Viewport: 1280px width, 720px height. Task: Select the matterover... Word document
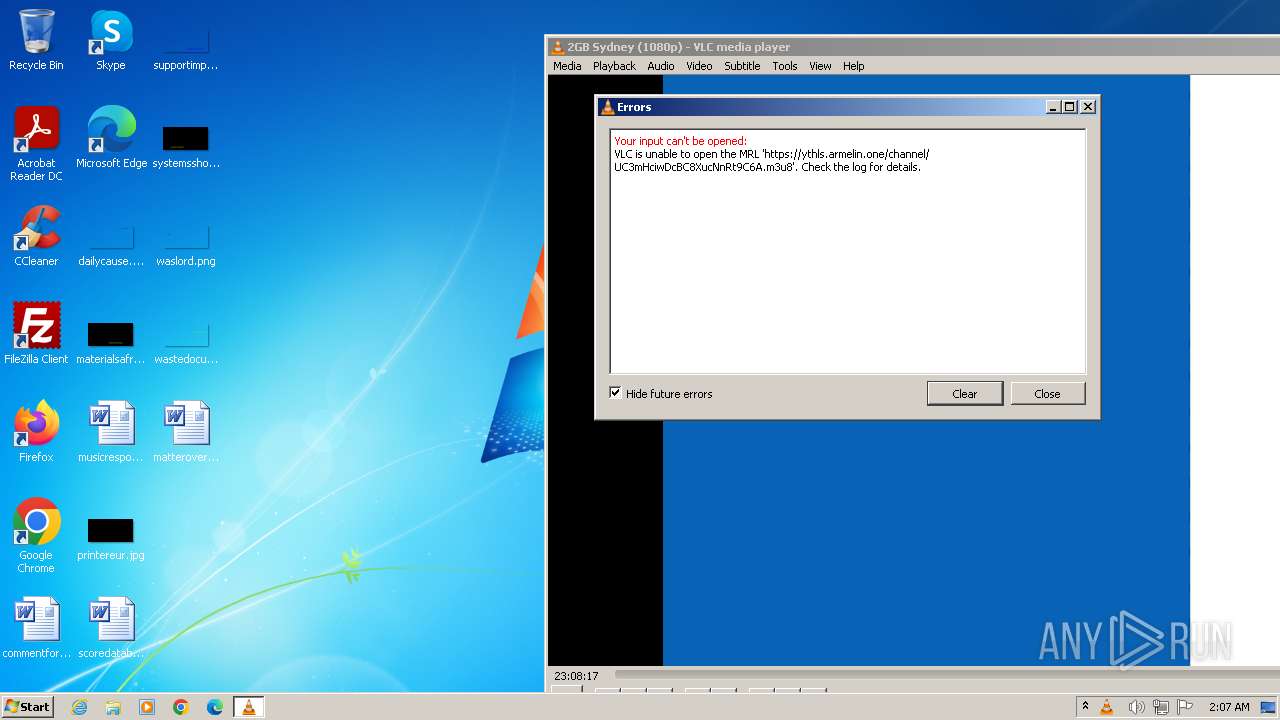point(186,432)
